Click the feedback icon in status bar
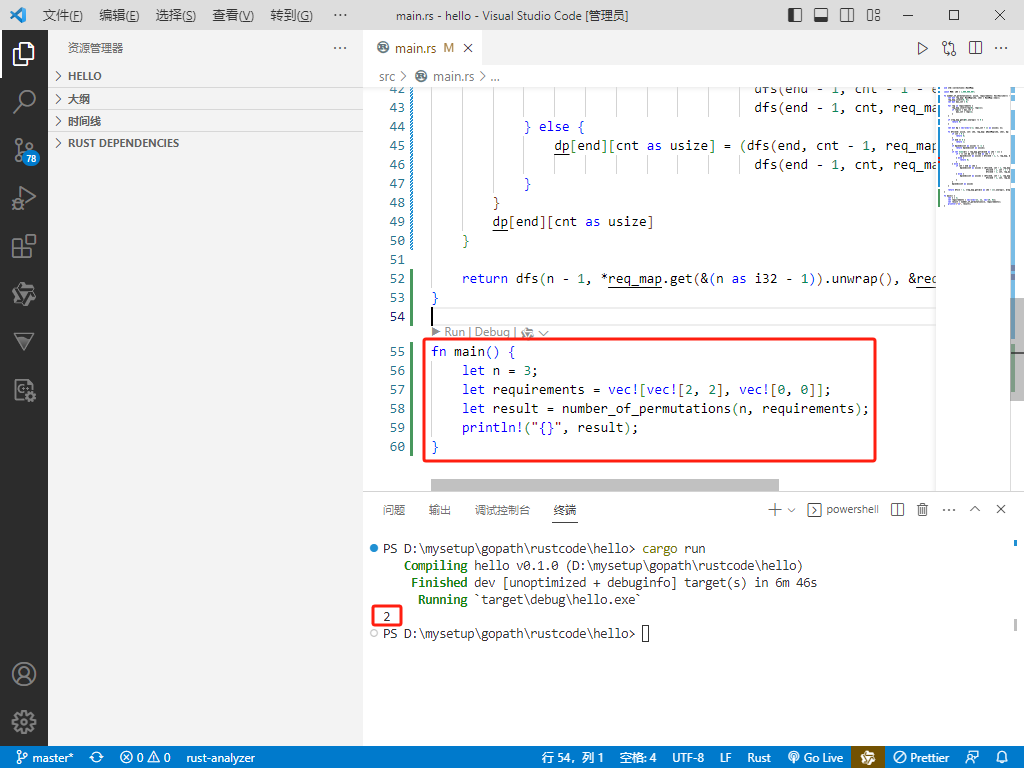The width and height of the screenshot is (1024, 768). click(x=972, y=757)
